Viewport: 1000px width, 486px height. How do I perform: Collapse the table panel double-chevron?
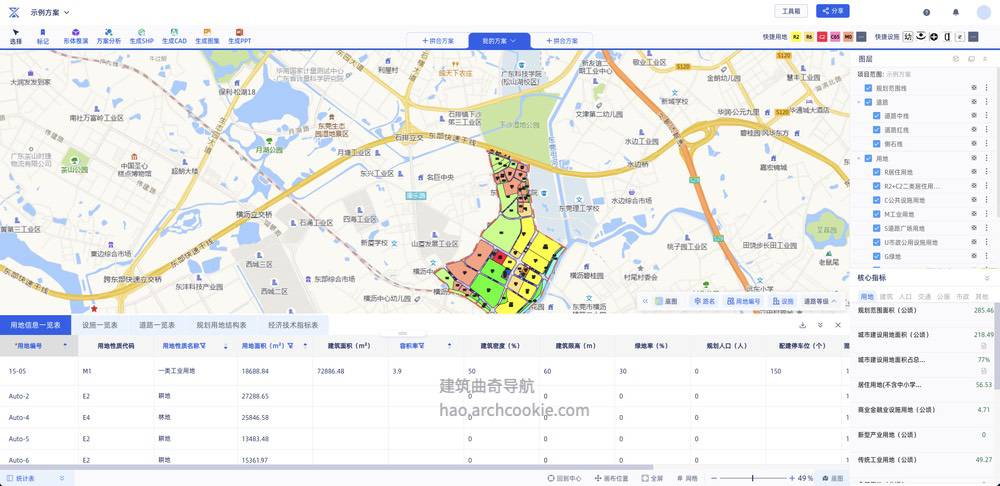coord(820,325)
